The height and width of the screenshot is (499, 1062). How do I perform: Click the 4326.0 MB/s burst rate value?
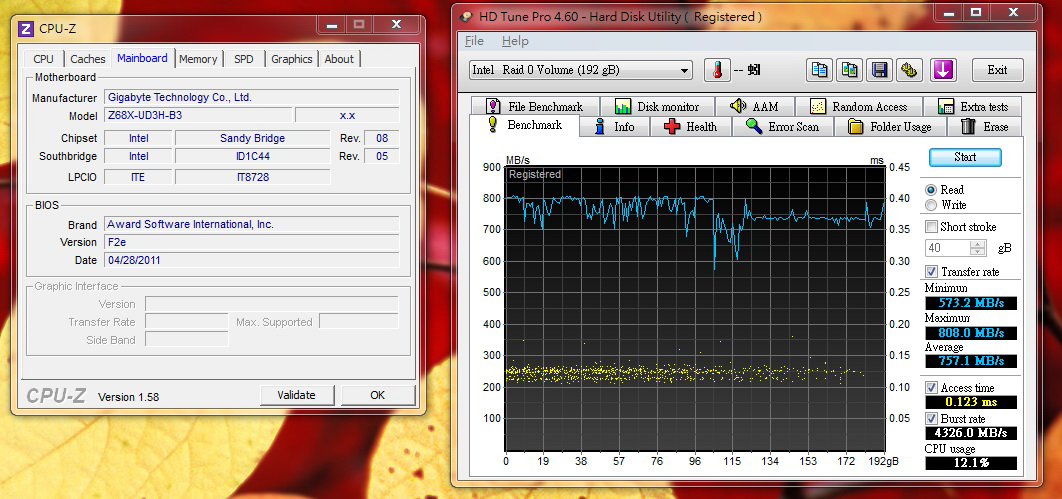pos(971,433)
